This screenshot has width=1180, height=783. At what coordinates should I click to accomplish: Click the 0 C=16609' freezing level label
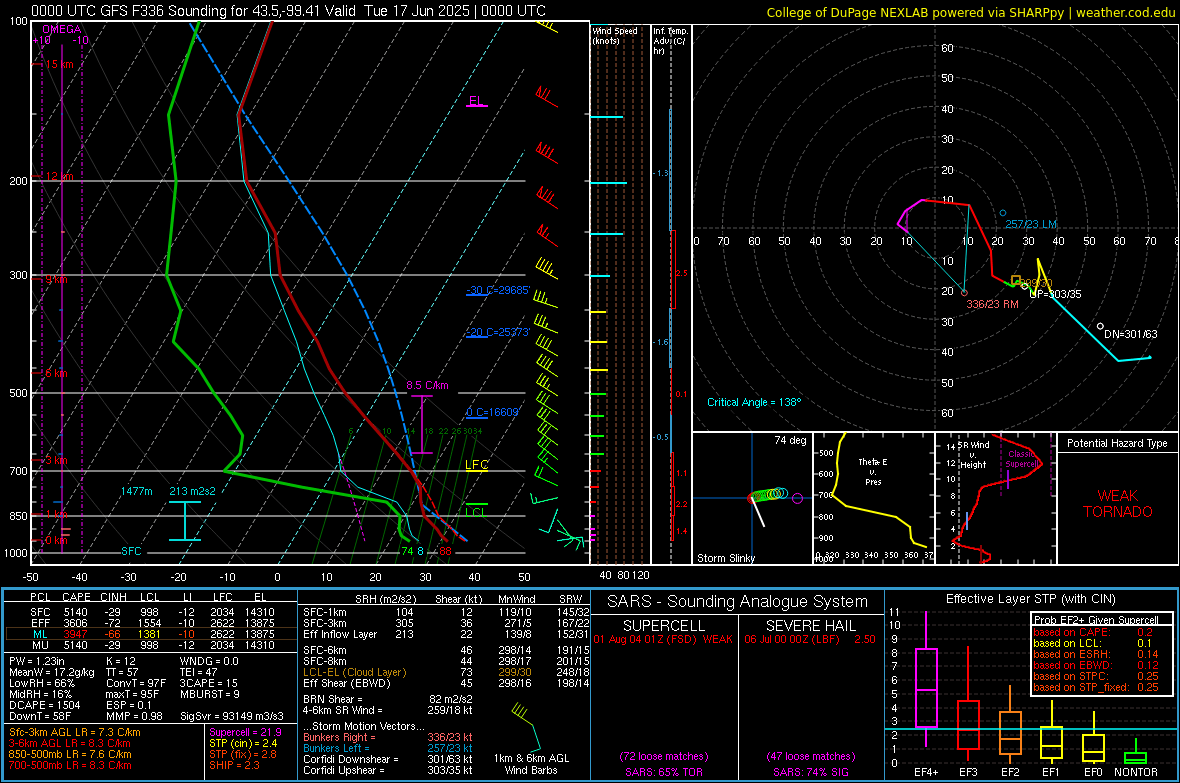pos(492,413)
